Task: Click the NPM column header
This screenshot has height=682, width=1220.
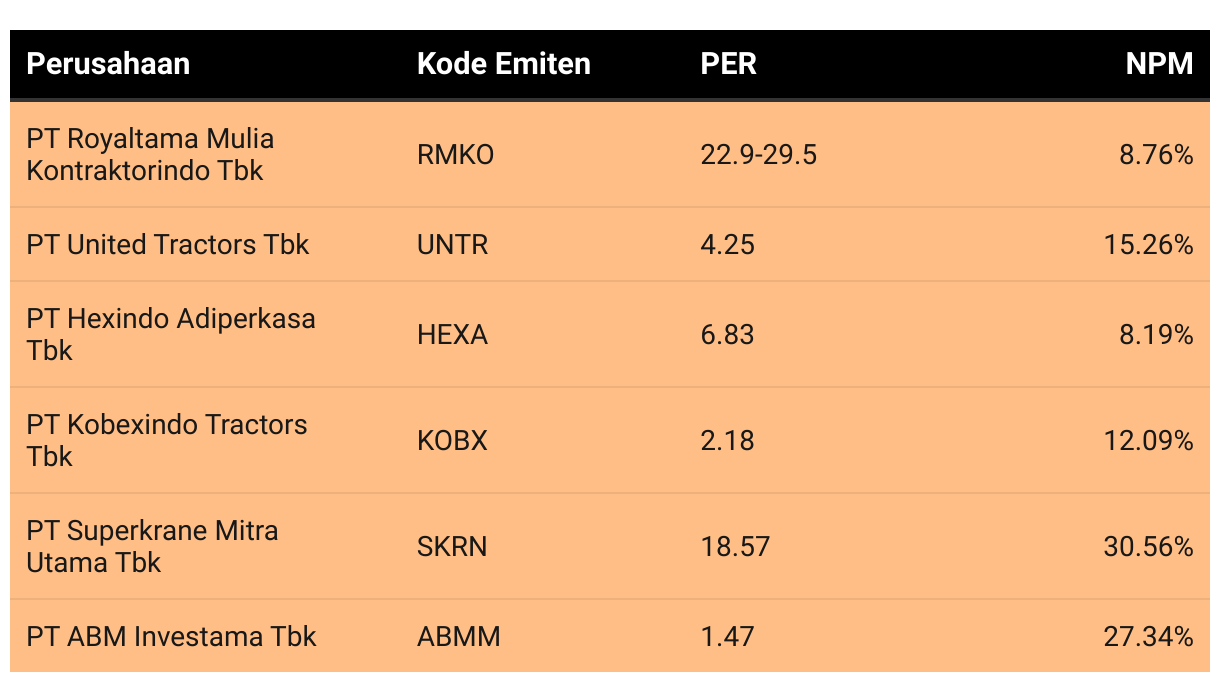Action: (1159, 65)
